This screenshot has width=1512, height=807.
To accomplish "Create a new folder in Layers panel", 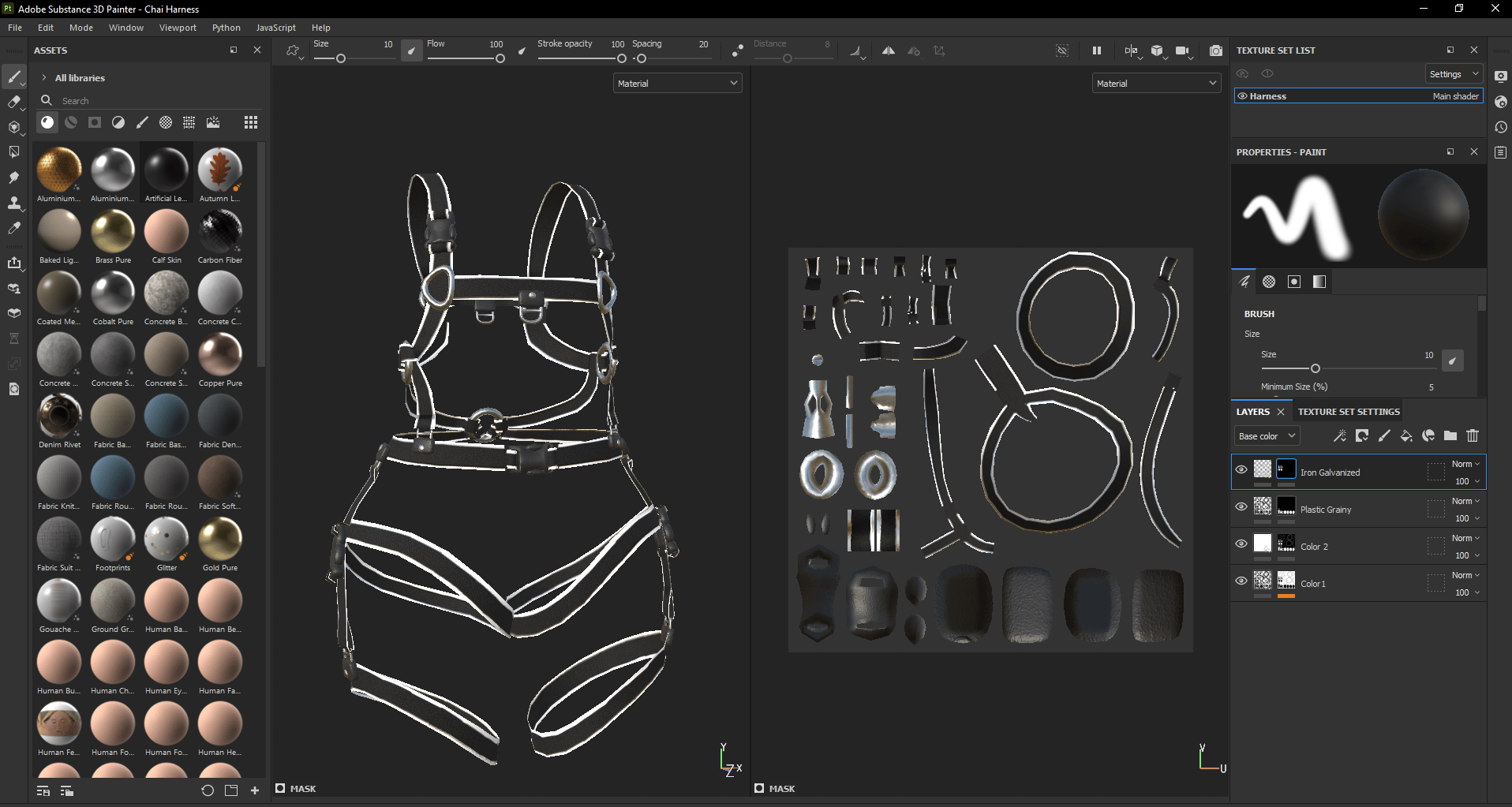I will 1450,435.
